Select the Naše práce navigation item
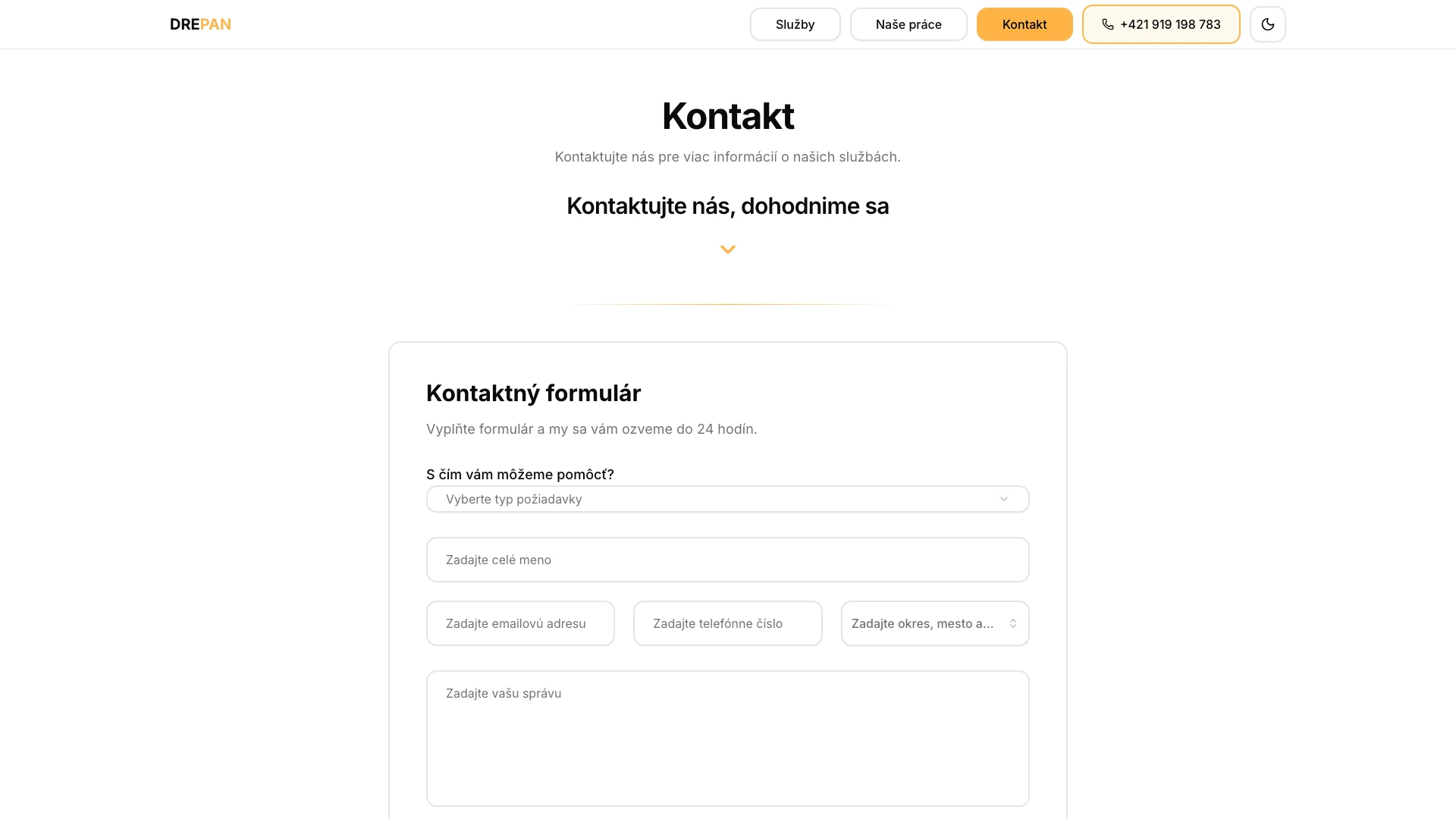The height and width of the screenshot is (819, 1456). coord(908,24)
